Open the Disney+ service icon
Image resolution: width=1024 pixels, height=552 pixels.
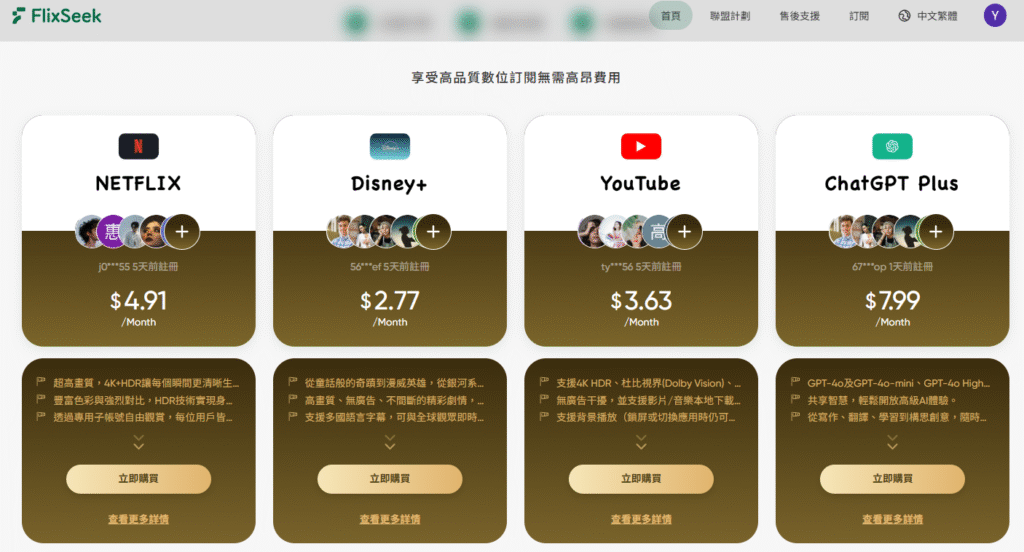point(390,146)
